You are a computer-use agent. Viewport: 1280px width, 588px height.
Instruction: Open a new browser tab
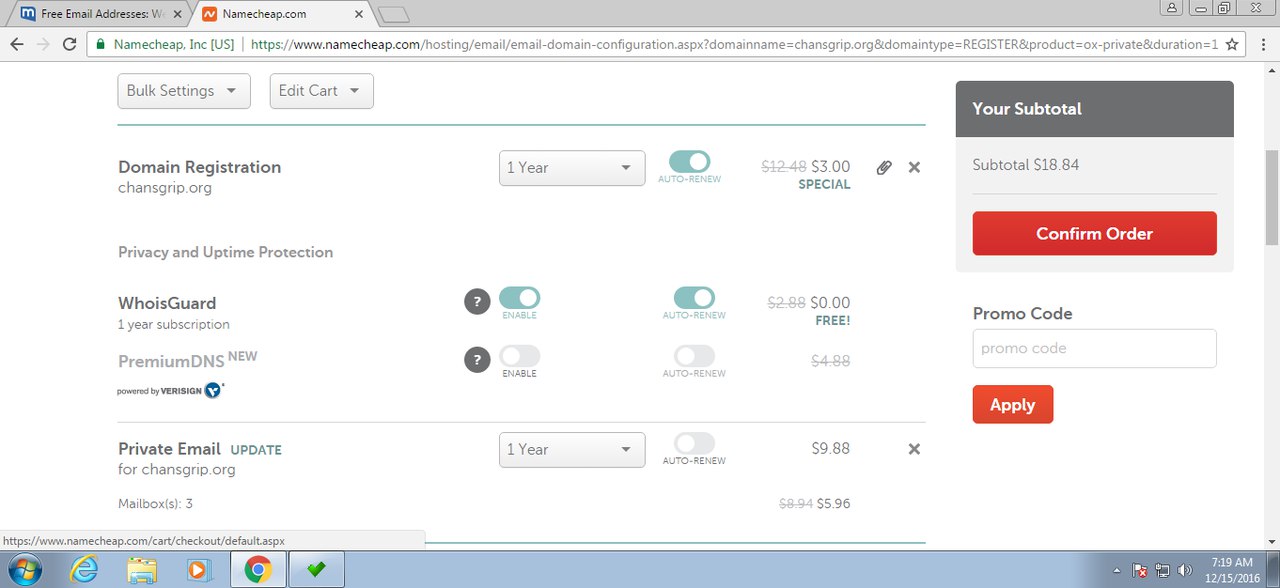click(394, 14)
